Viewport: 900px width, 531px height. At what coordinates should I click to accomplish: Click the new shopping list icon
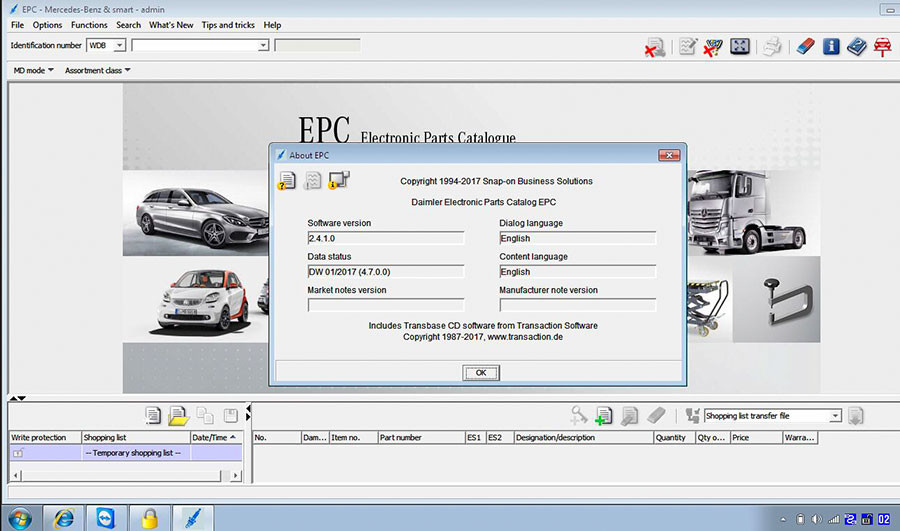click(152, 415)
